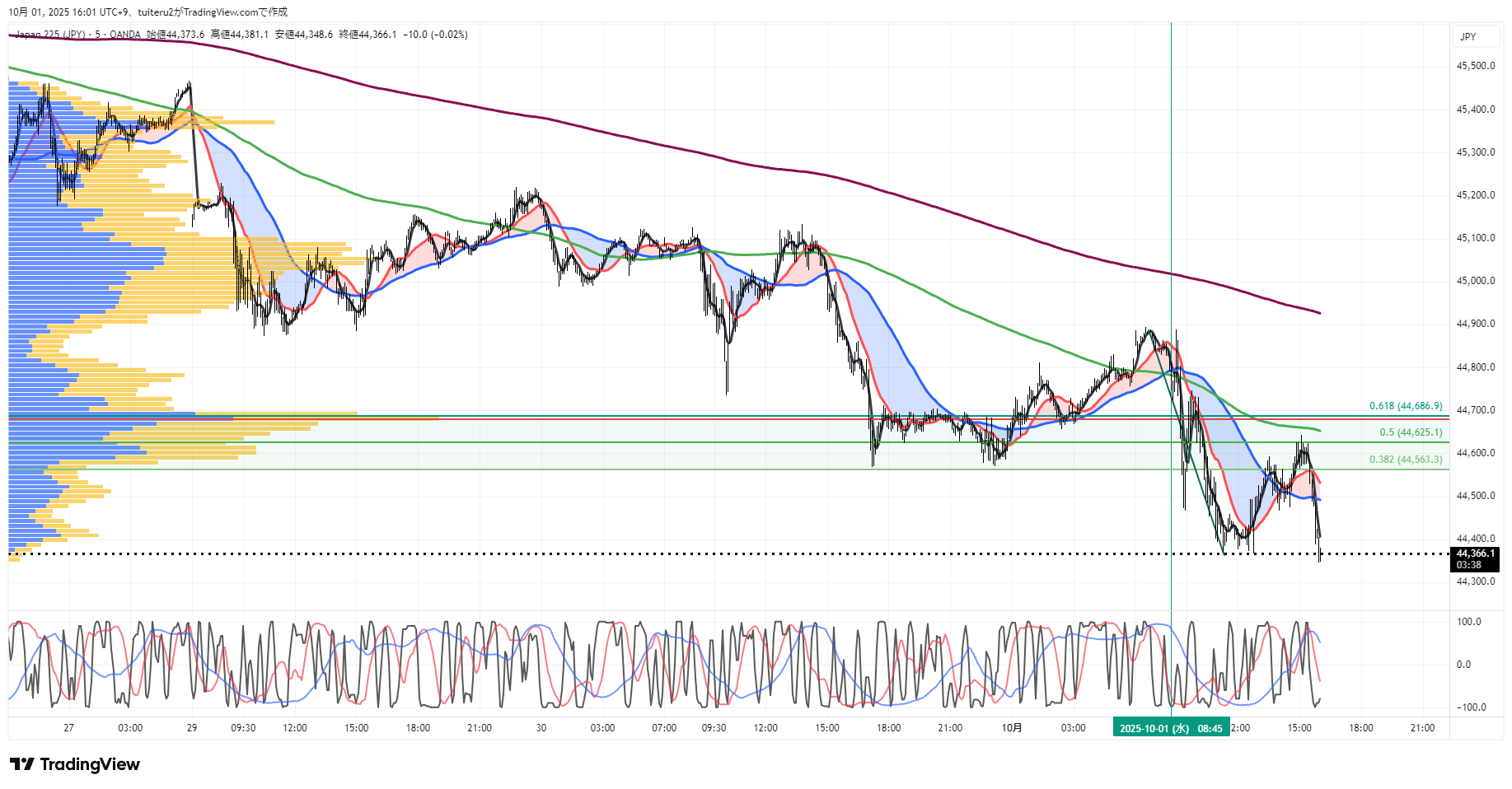The height and width of the screenshot is (789, 1512).
Task: Click the 21:00 label at far right of time axis
Action: 1422,728
